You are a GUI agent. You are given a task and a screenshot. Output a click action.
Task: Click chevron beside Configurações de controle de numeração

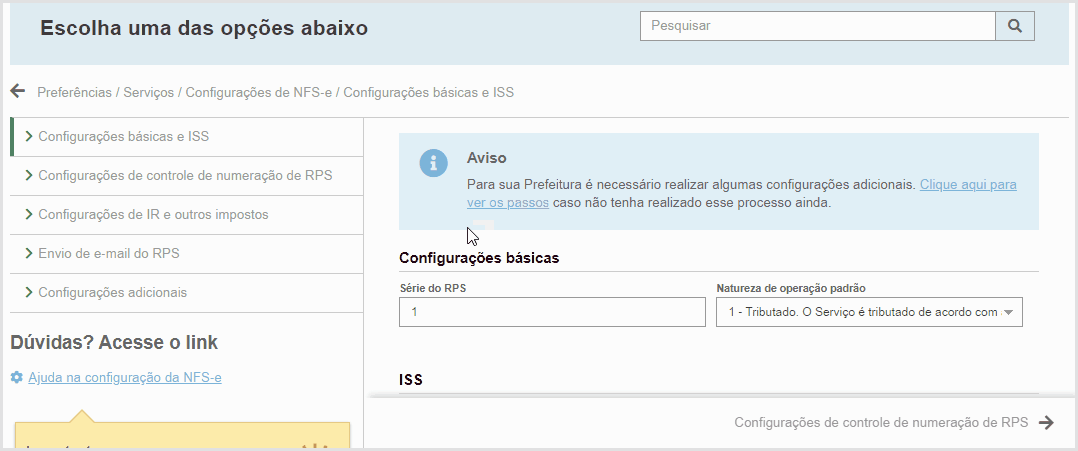pyautogui.click(x=29, y=175)
